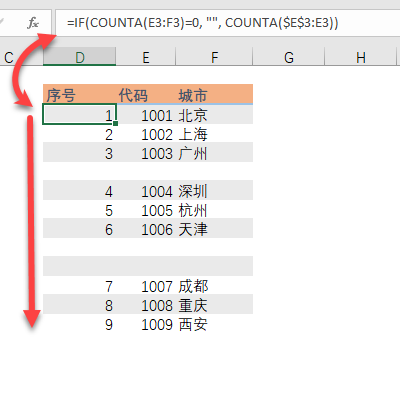Select cell with code 1004
The image size is (400, 393).
point(146,191)
